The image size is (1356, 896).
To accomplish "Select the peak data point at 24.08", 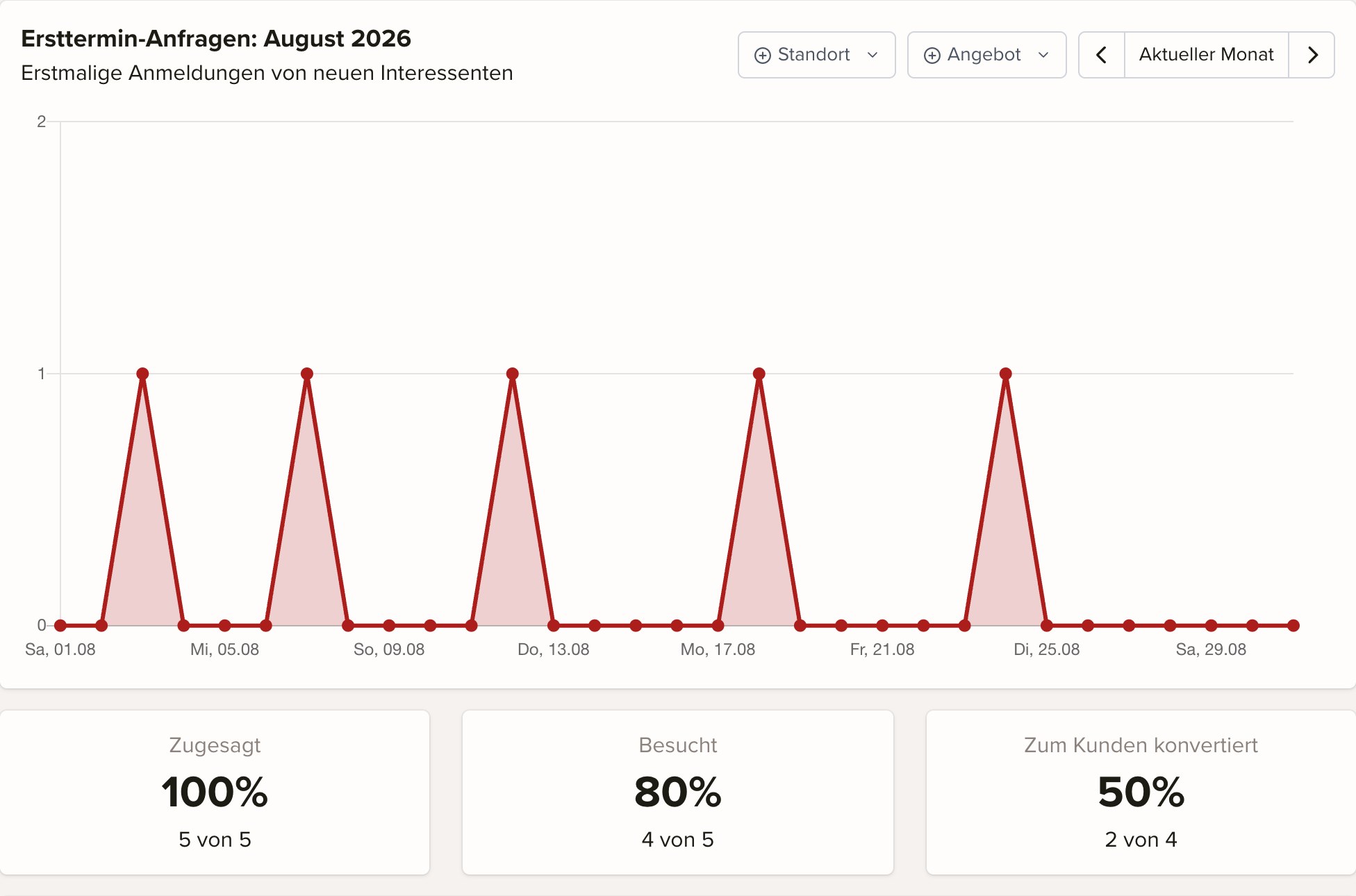I will [x=1006, y=374].
